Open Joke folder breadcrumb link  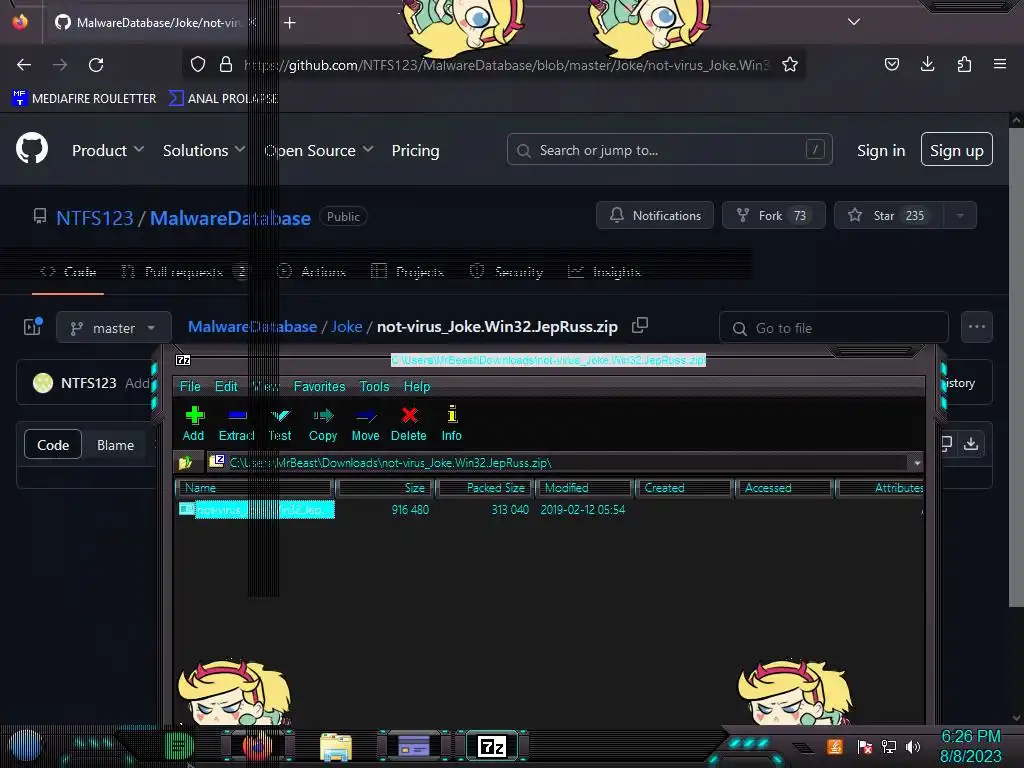346,327
